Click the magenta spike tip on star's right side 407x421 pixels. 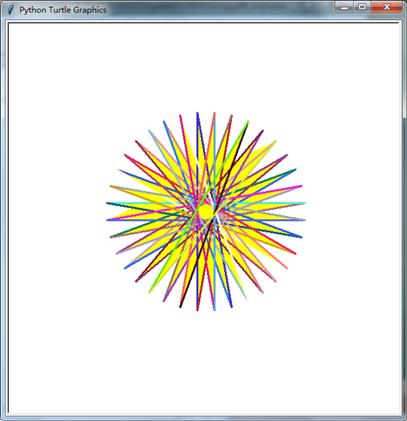(x=301, y=186)
